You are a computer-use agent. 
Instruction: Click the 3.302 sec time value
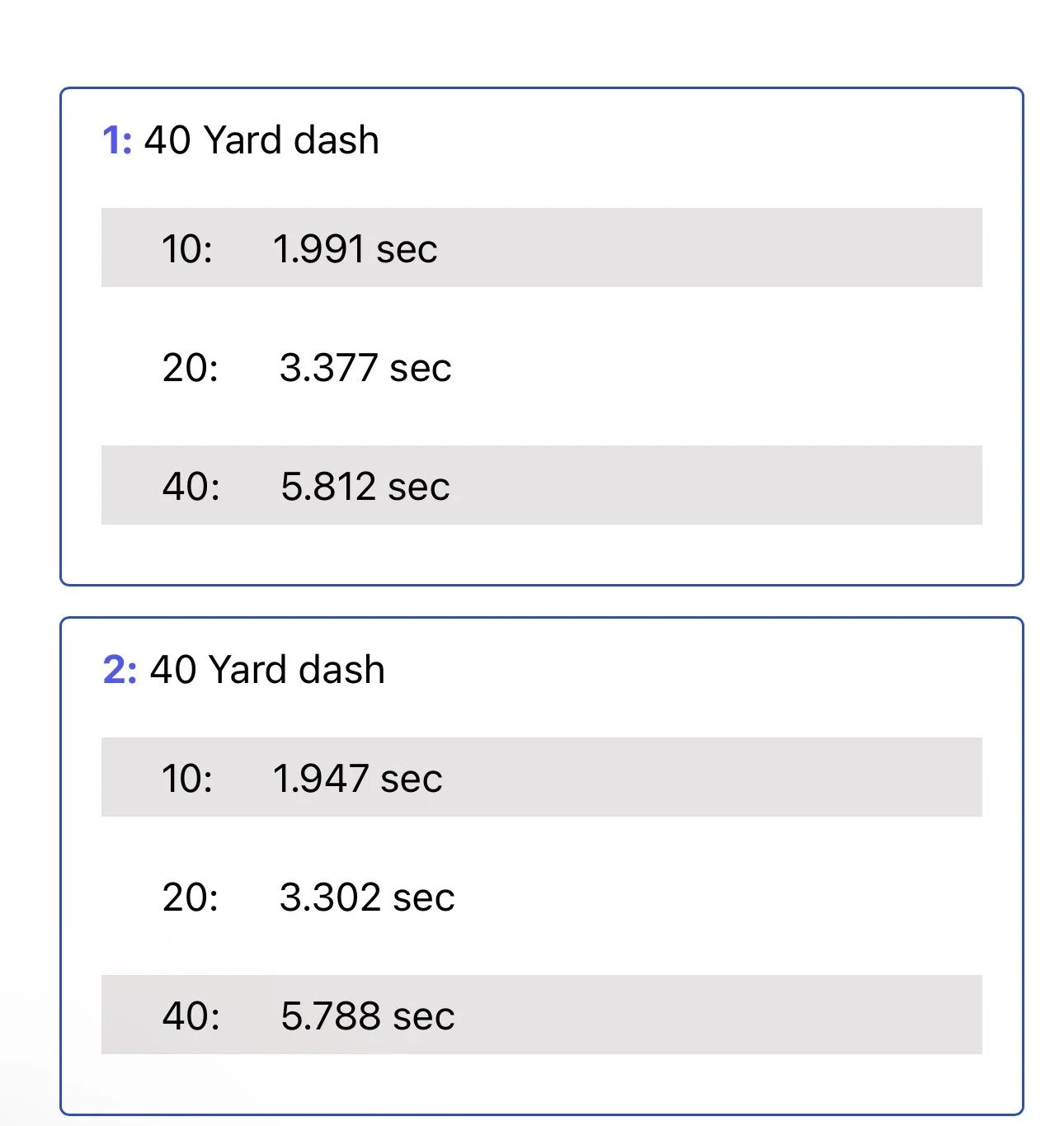(367, 898)
